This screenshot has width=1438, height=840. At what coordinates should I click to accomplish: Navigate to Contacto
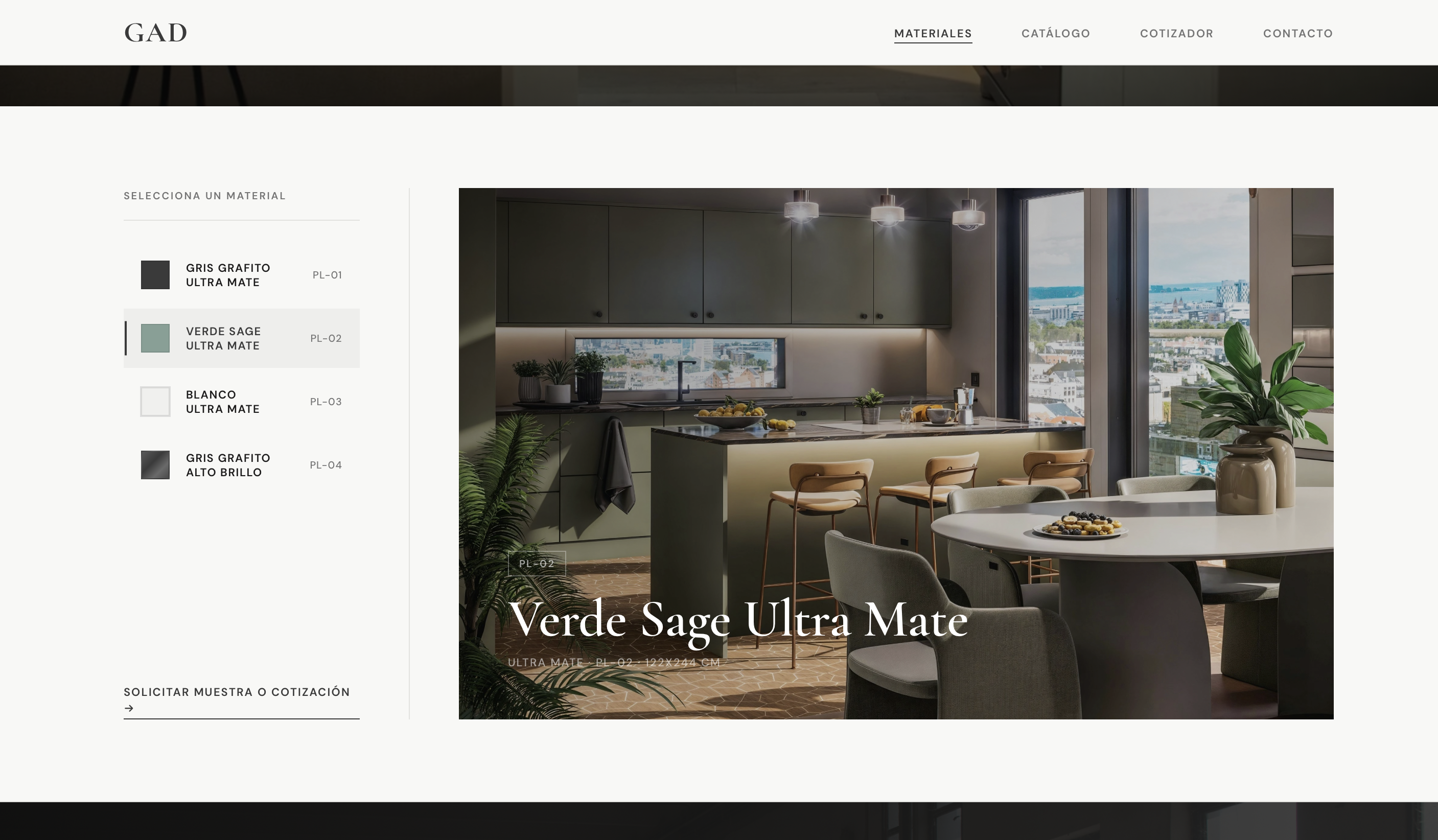click(1297, 33)
